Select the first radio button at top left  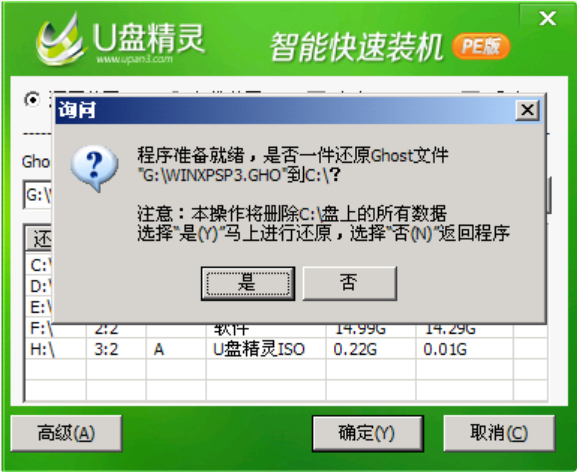coord(33,100)
